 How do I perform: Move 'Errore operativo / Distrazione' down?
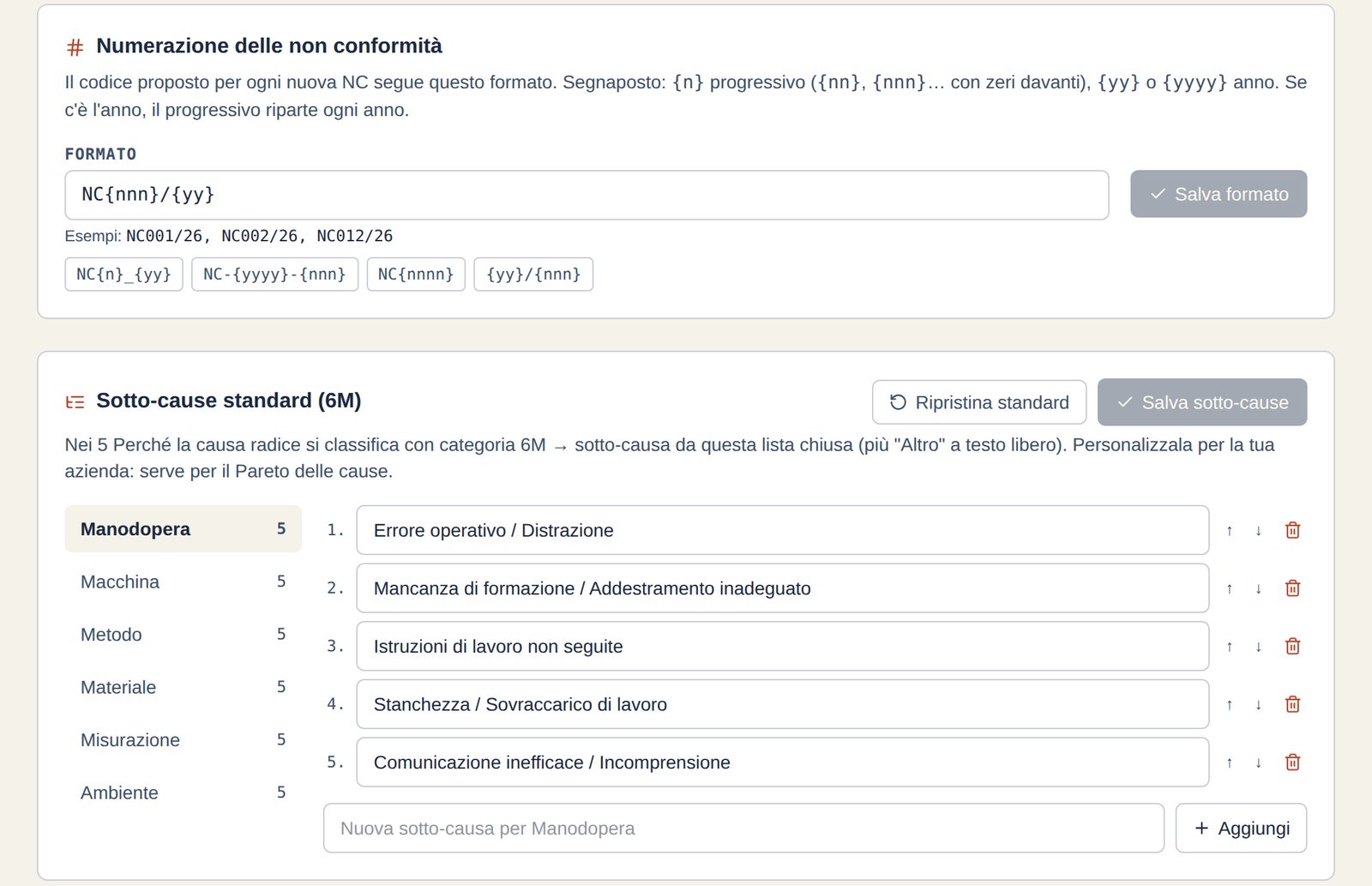1259,531
